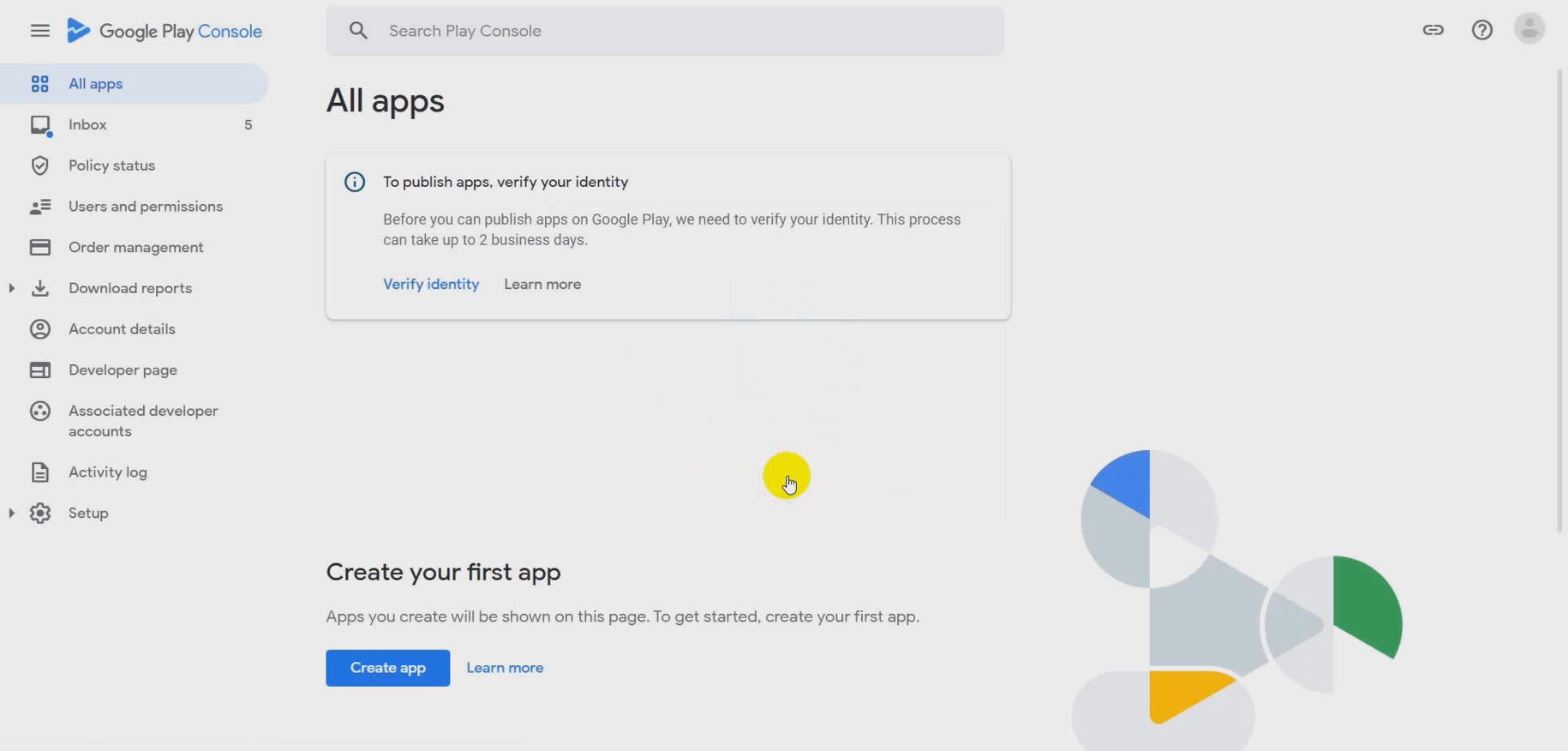Click the Create app button
Viewport: 1568px width, 751px height.
(x=387, y=668)
